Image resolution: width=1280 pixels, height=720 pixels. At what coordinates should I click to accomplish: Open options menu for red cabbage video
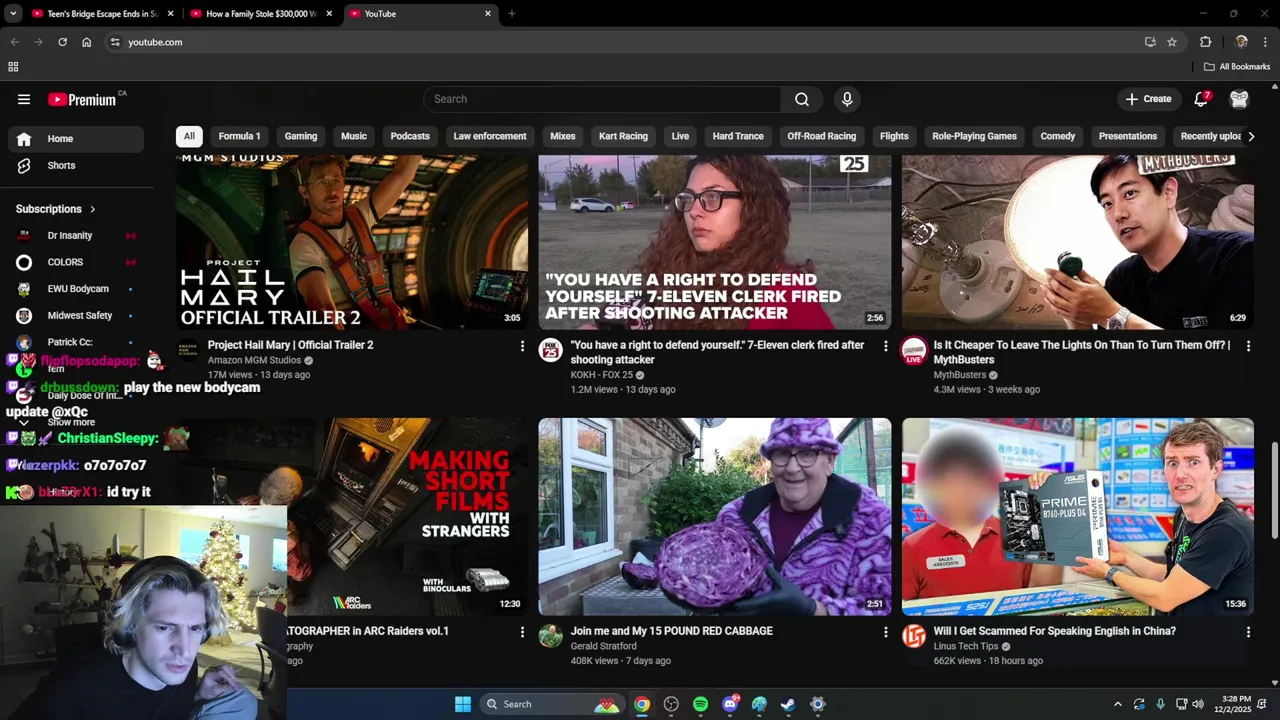885,632
